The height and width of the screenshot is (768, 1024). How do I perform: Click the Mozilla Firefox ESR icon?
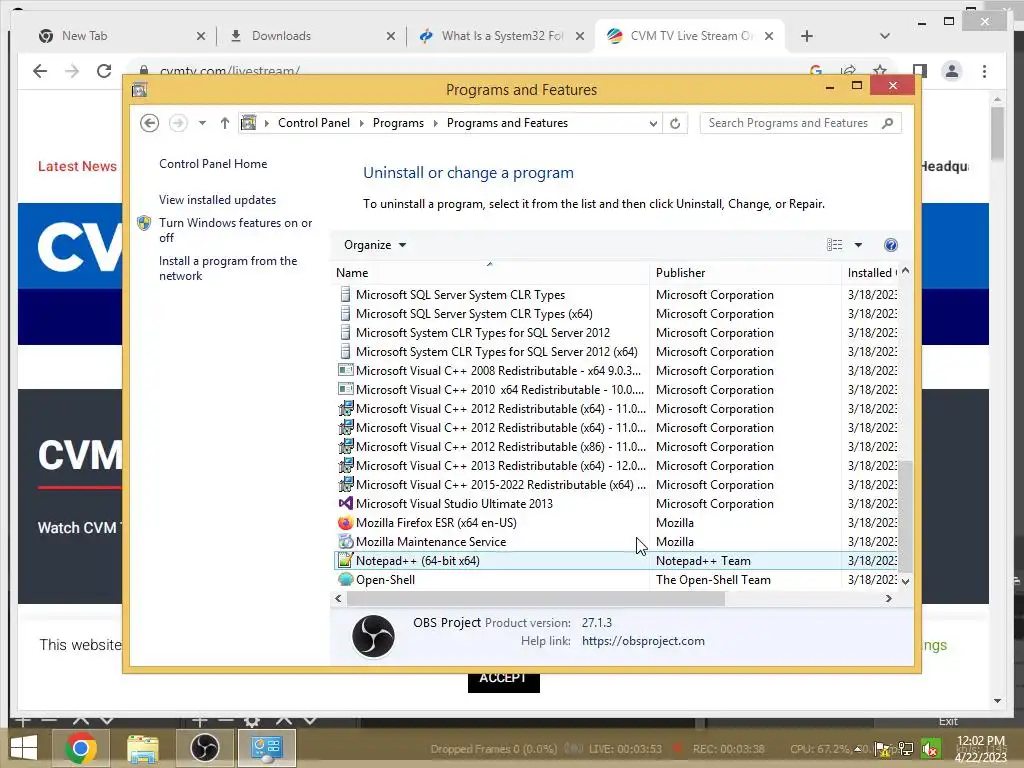345,522
